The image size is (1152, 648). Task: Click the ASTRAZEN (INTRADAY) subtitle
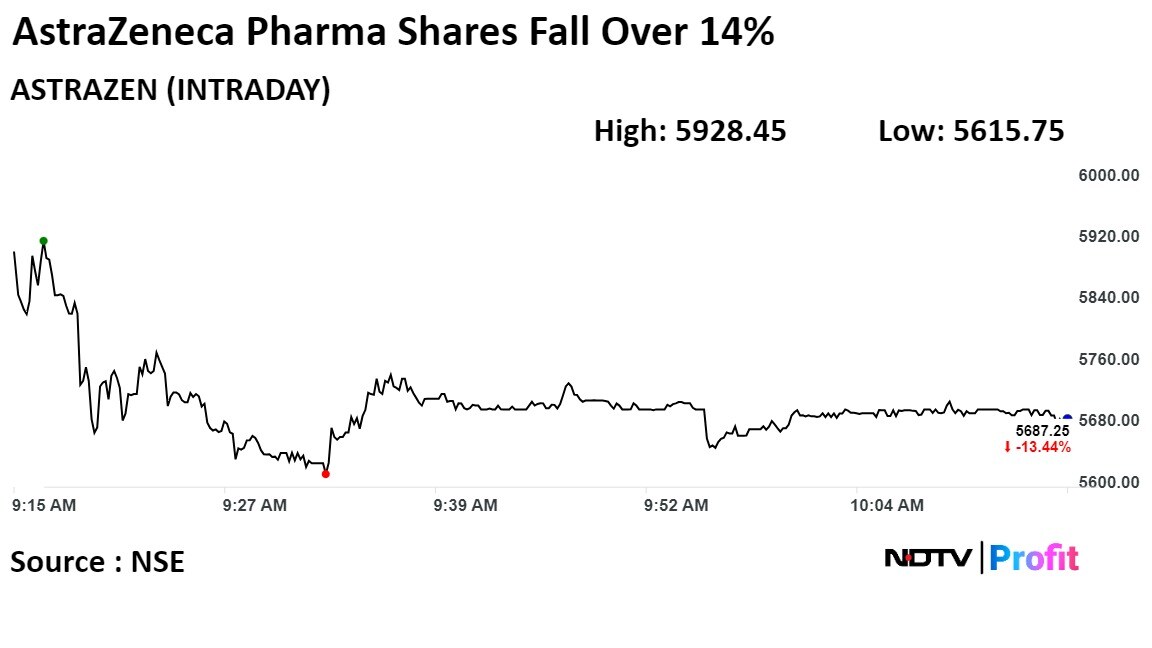(x=170, y=90)
